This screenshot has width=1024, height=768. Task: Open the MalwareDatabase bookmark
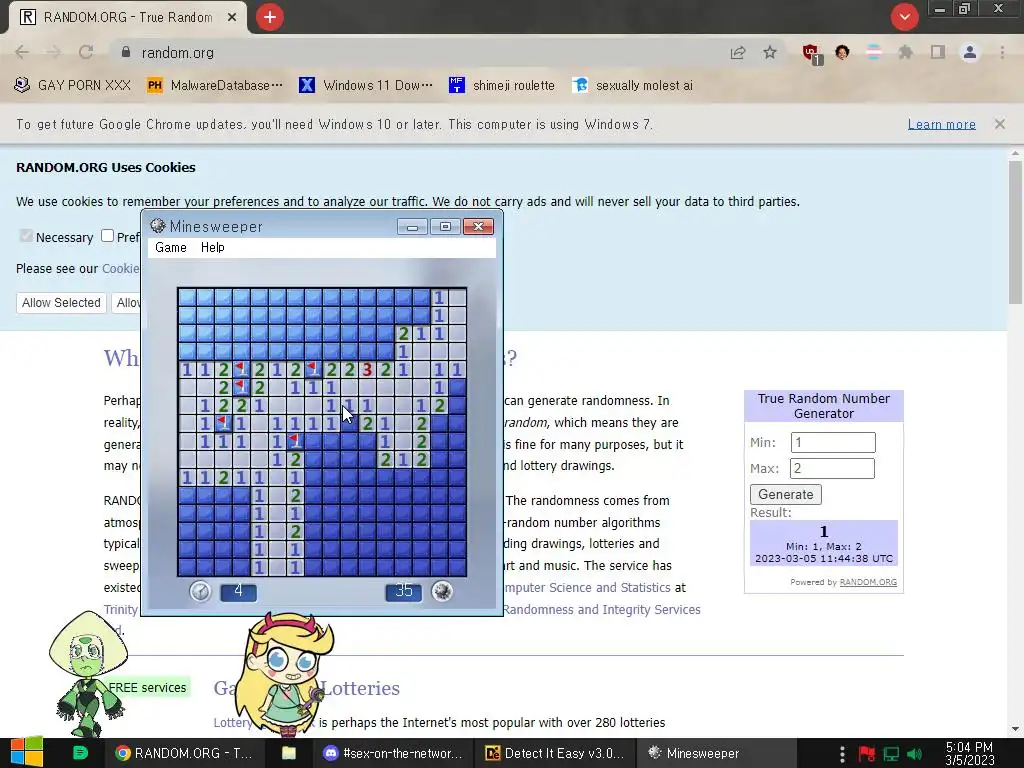215,85
